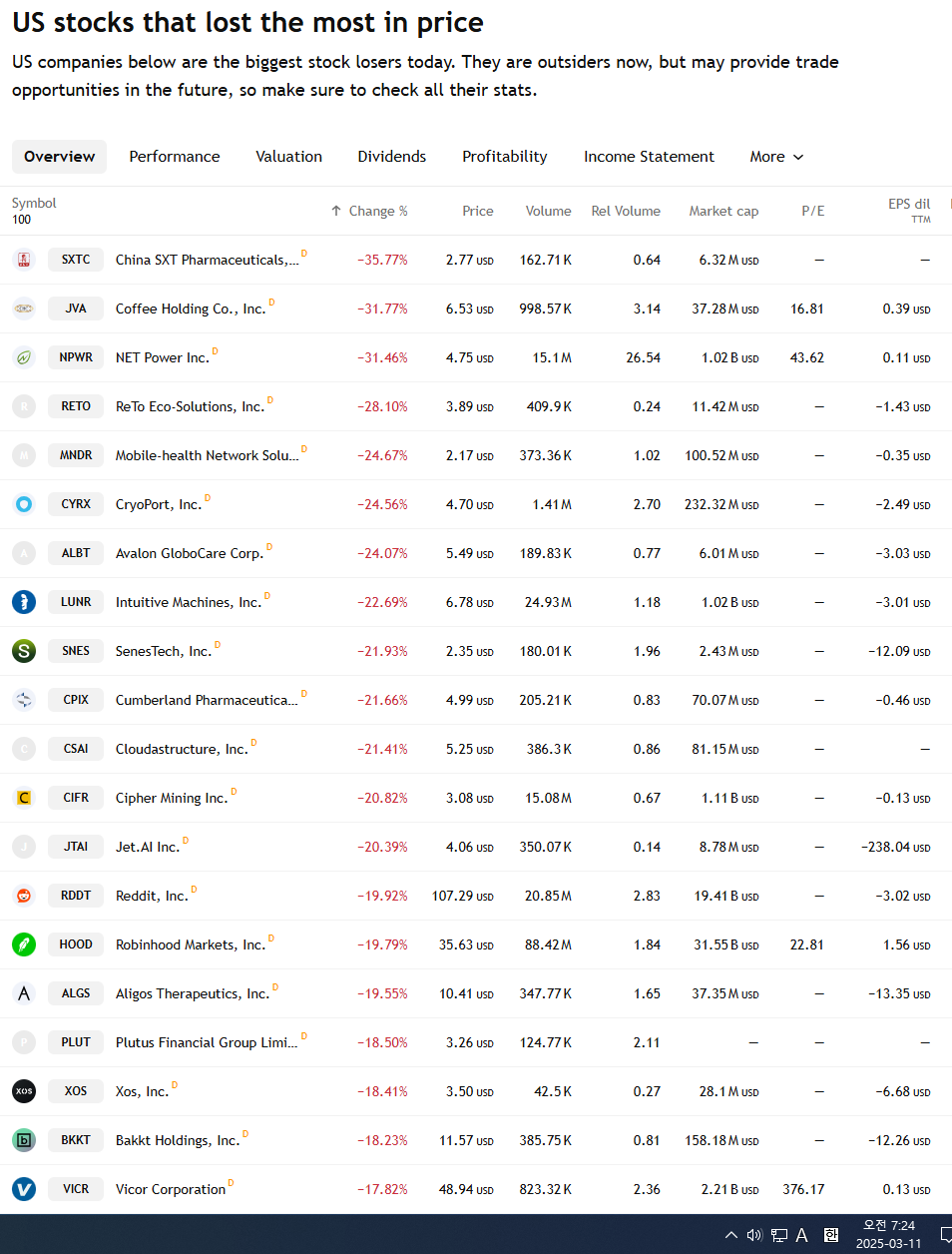
Task: Open the SenesTech, Inc. company name
Action: 164,651
